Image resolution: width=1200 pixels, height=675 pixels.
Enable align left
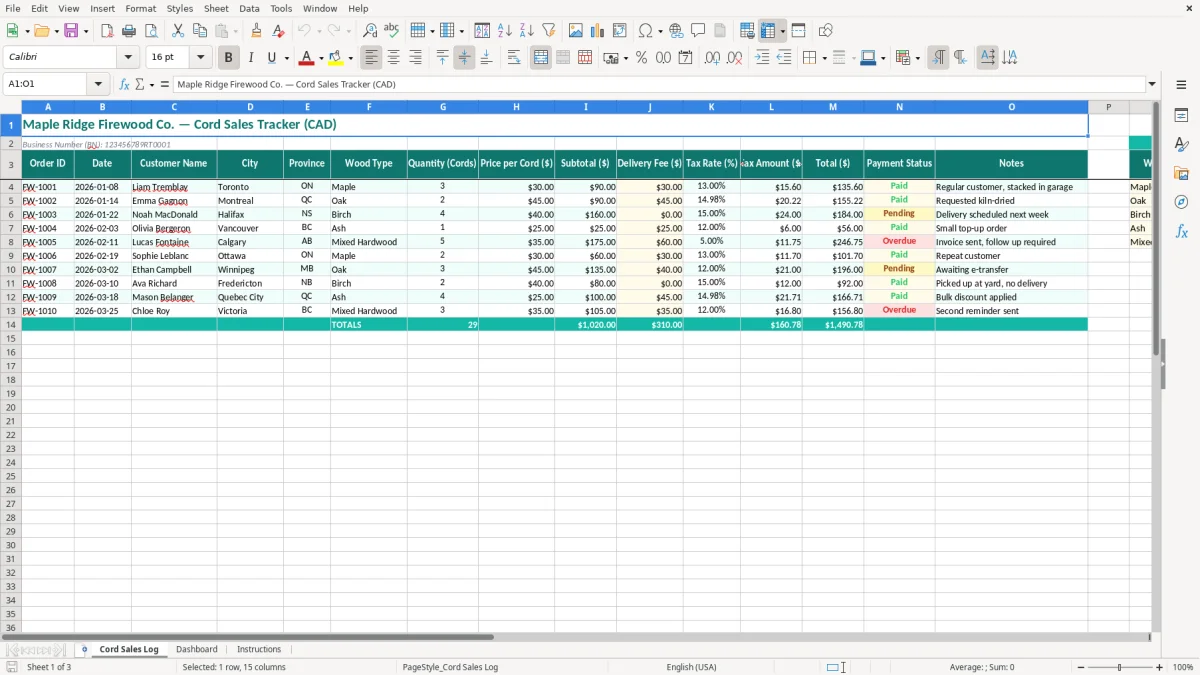pos(371,58)
